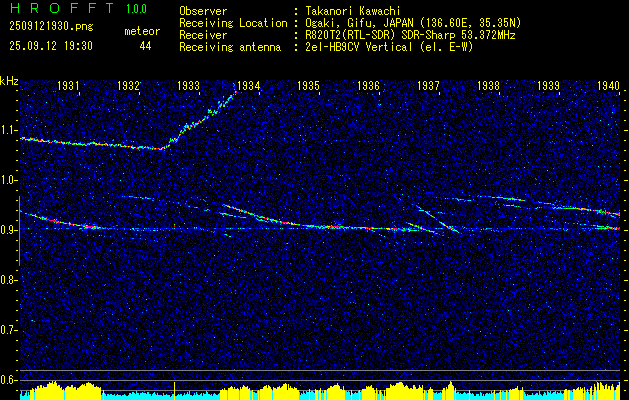Click the Receiver info line
Image resolution: width=629 pixels, height=400 pixels.
click(x=347, y=35)
